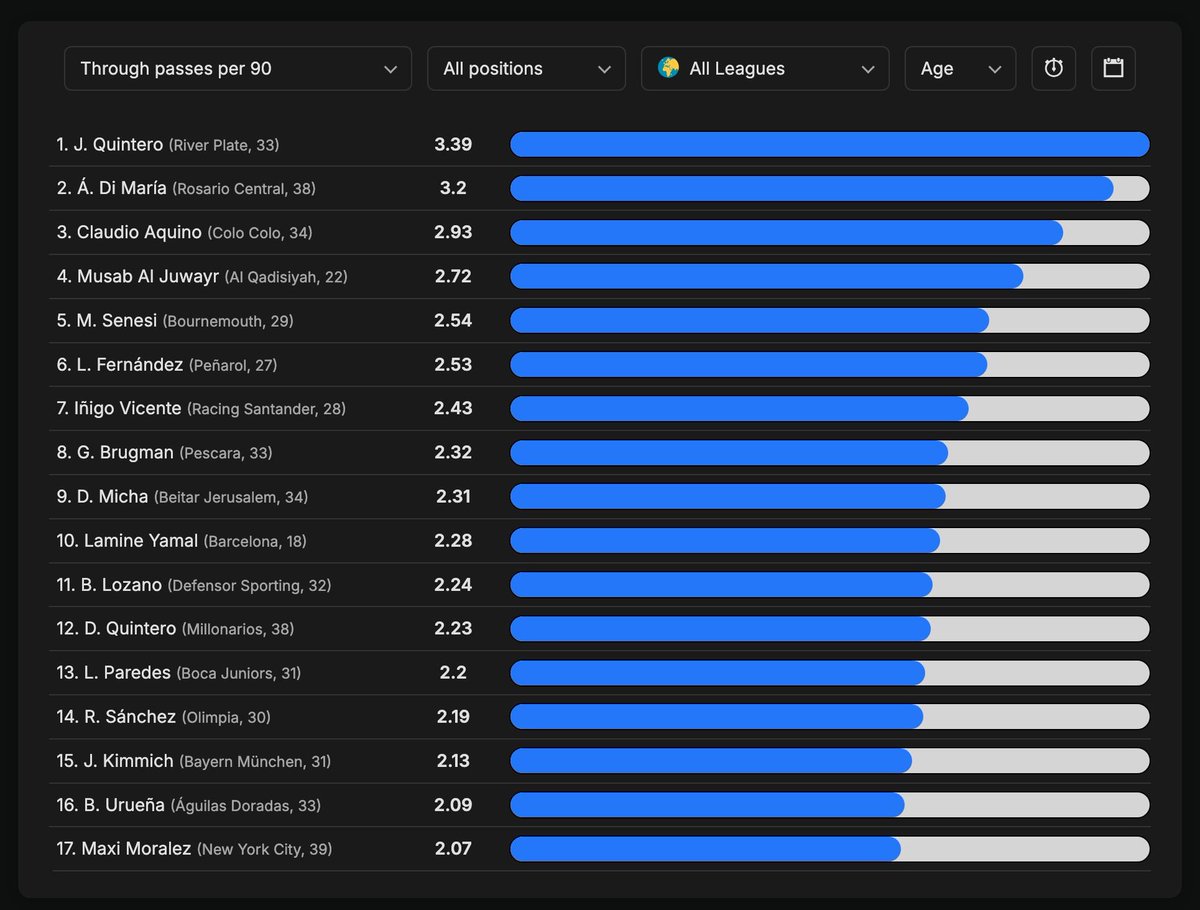Screen dimensions: 1200x910
Task: Click the value 2.53
Action: click(453, 364)
